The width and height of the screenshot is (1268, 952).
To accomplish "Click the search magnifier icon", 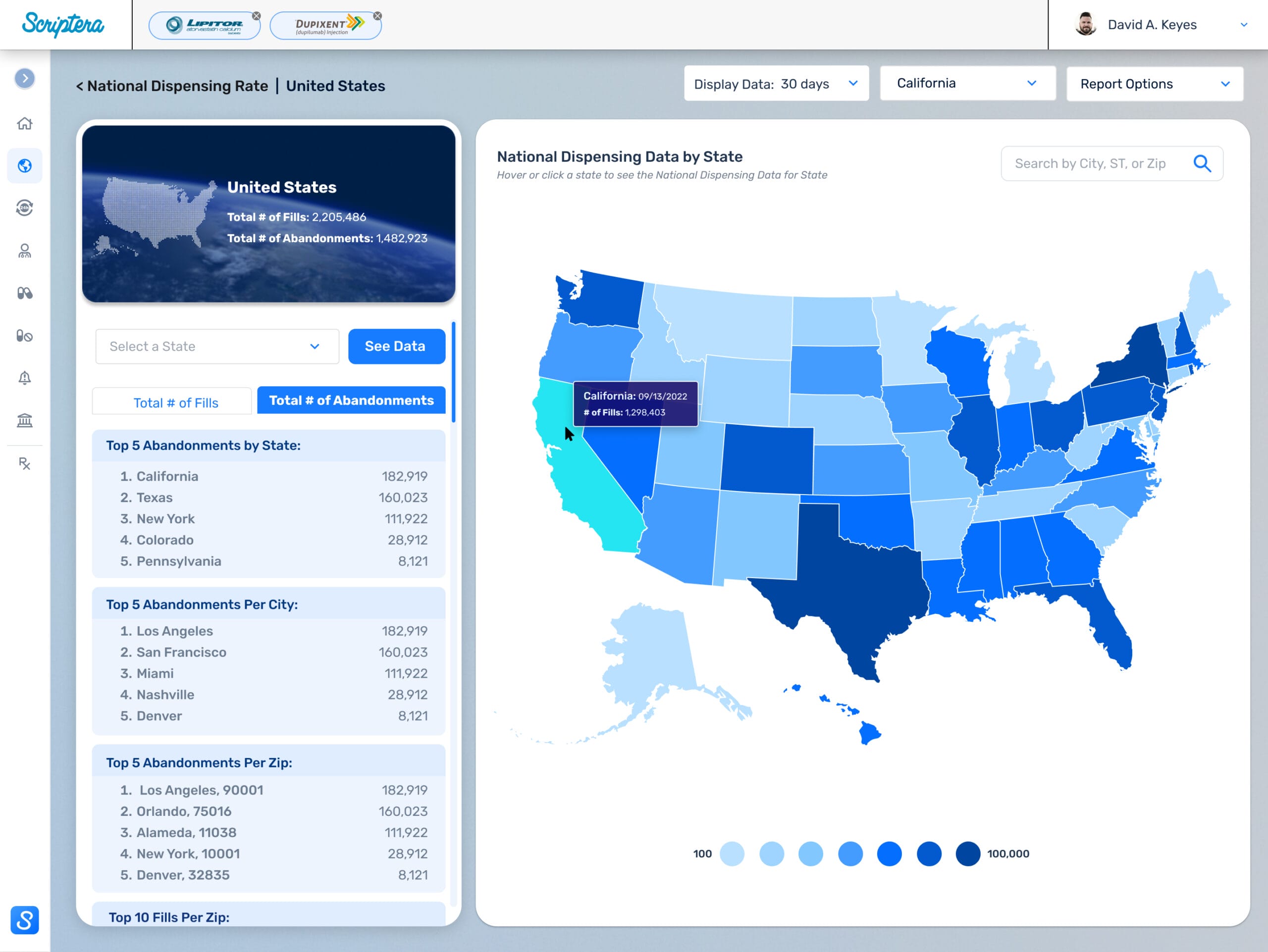I will 1202,164.
